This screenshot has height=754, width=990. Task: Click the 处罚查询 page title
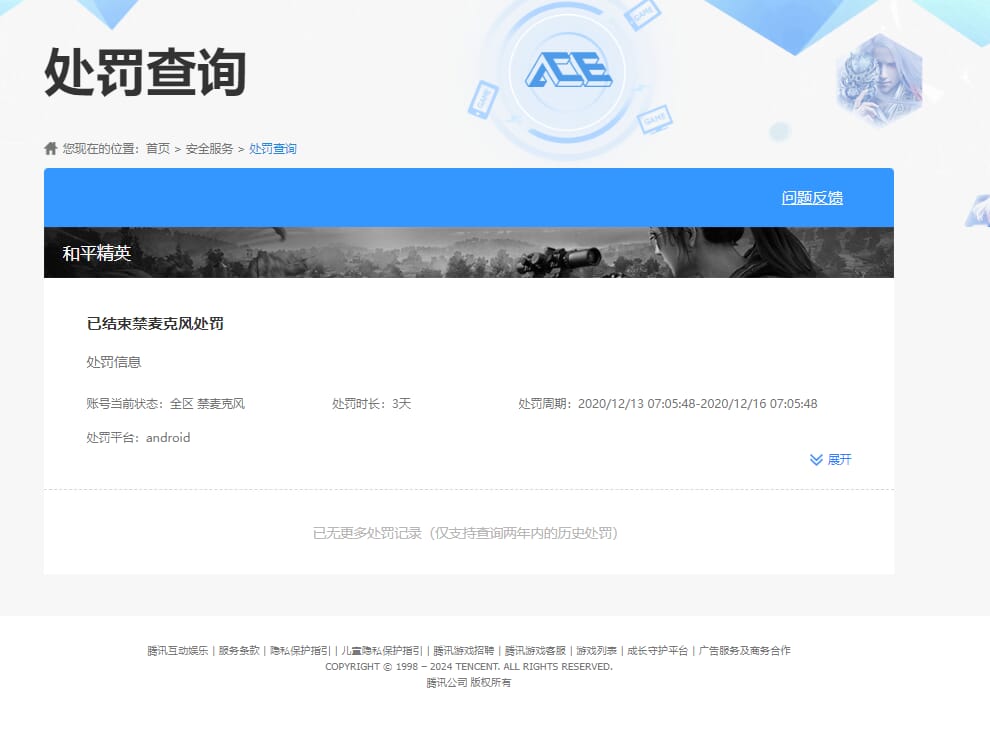click(x=145, y=72)
